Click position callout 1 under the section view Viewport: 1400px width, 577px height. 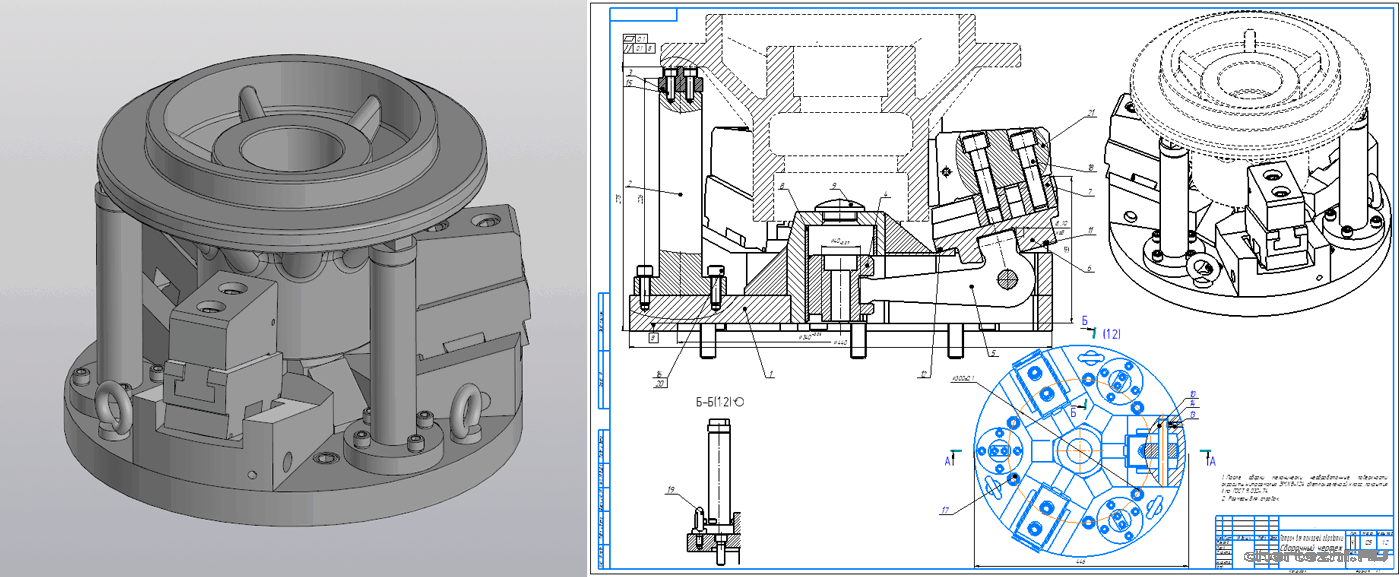point(771,375)
